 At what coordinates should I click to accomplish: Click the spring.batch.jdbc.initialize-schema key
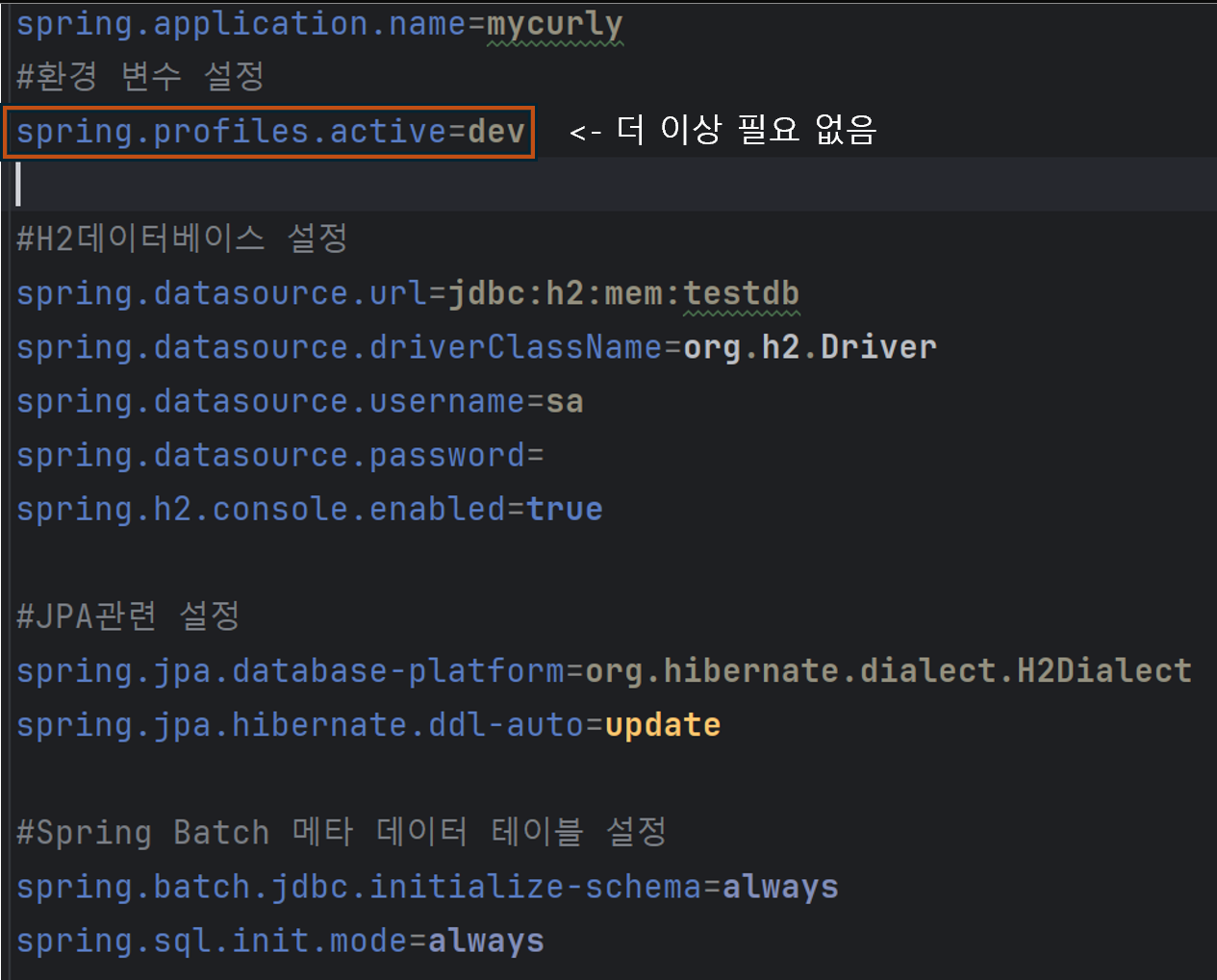pos(359,887)
